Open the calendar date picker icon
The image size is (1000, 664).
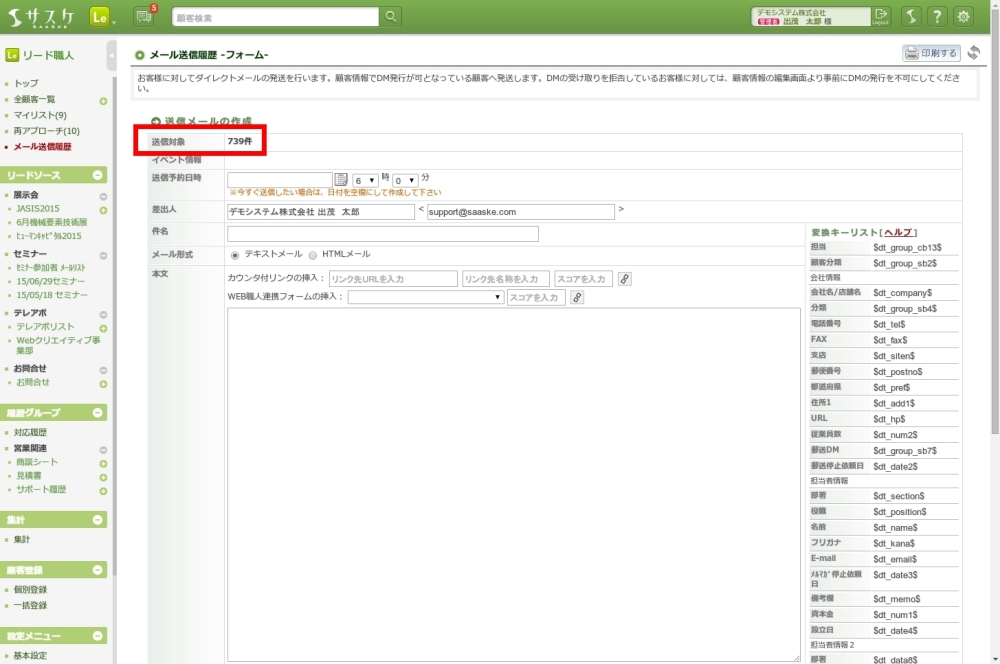point(341,179)
